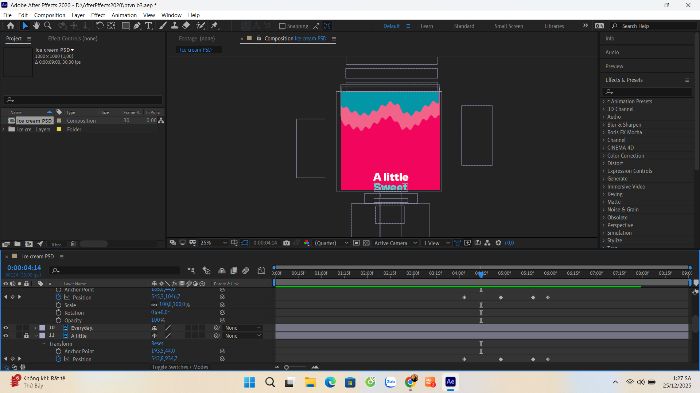Image resolution: width=700 pixels, height=393 pixels.
Task: Click the shy layers icon in timeline
Action: tap(221, 270)
